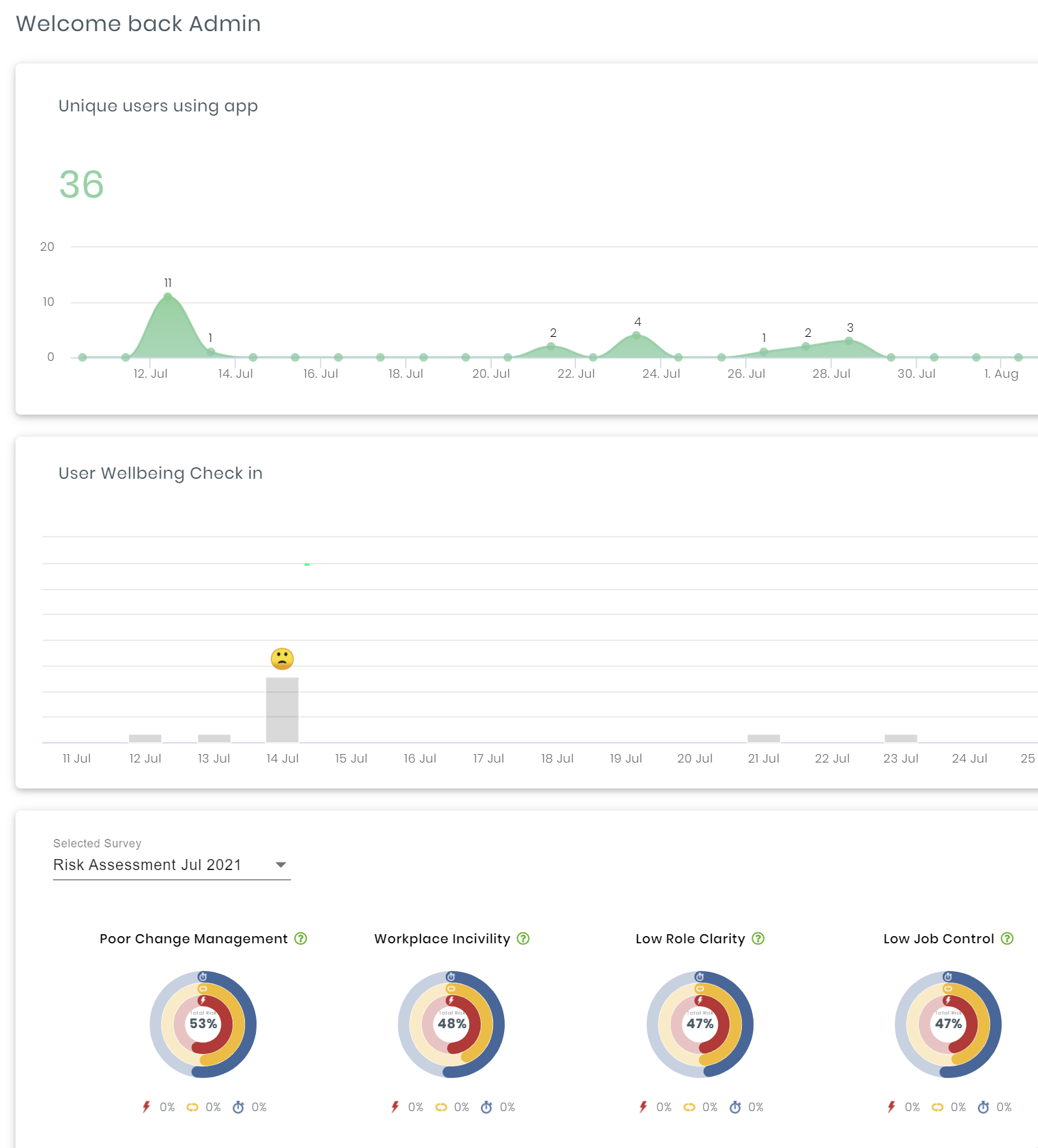Click link icon under Low Job Control chart
The image size is (1038, 1148).
point(938,1107)
